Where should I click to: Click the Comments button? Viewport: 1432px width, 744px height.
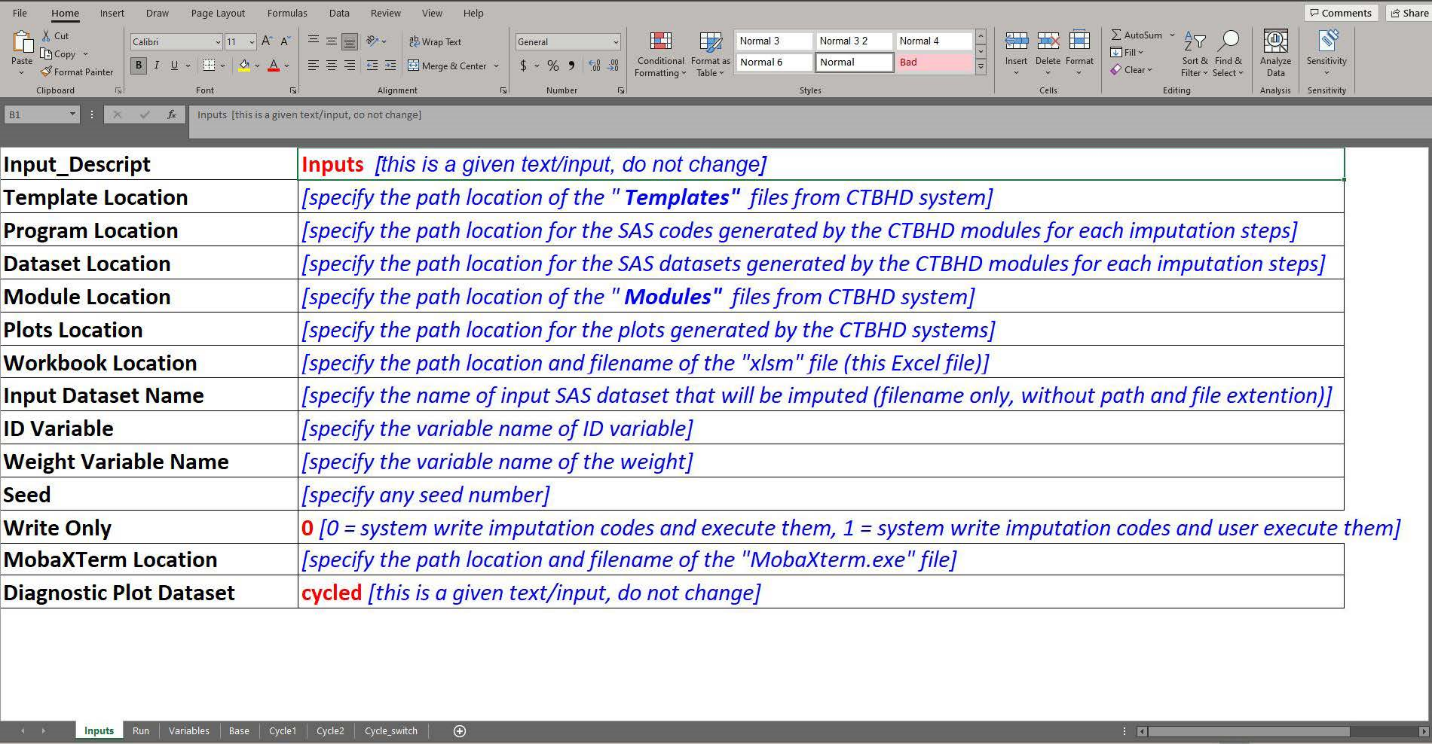pos(1342,12)
